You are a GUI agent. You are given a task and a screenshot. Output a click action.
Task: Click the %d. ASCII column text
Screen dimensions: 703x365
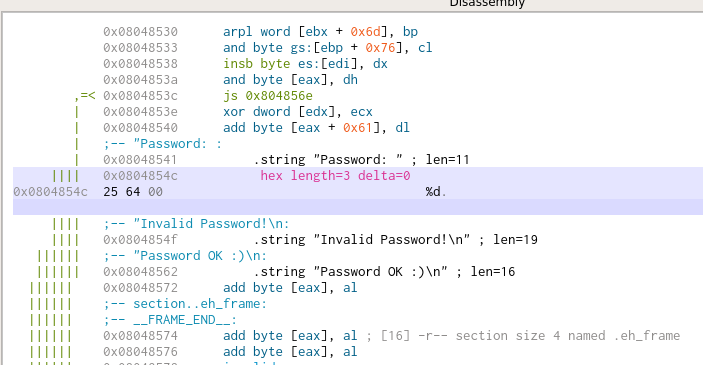pos(436,192)
